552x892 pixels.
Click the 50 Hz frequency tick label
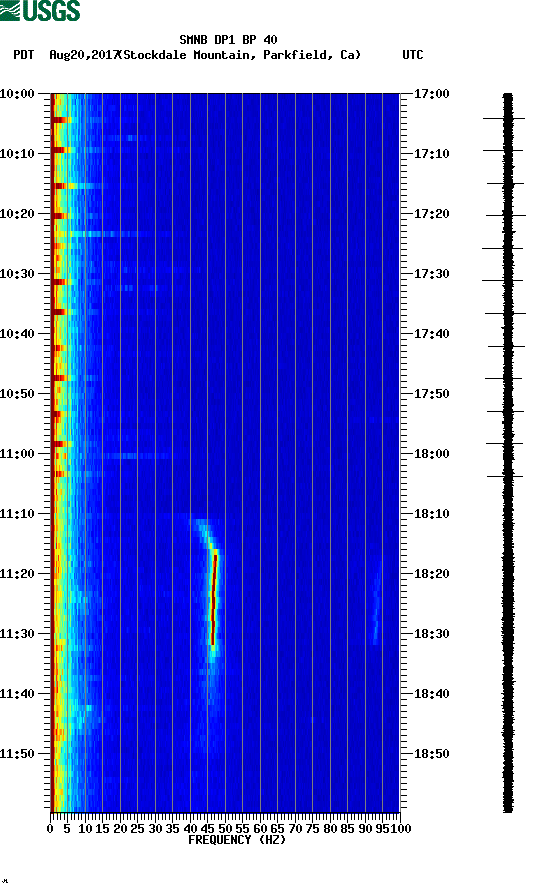225,829
